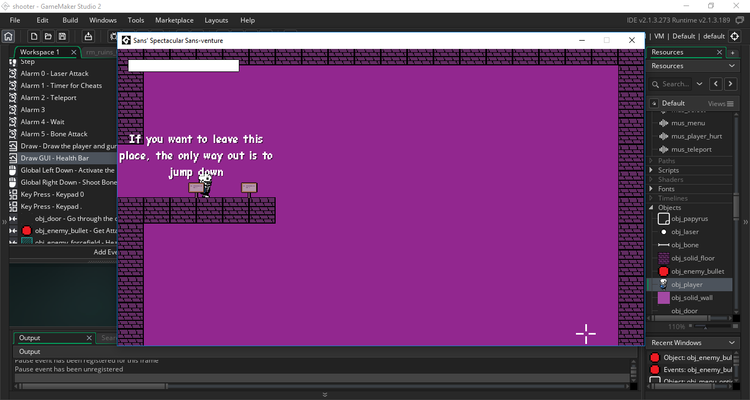Add a new resource view tab

pos(732,53)
